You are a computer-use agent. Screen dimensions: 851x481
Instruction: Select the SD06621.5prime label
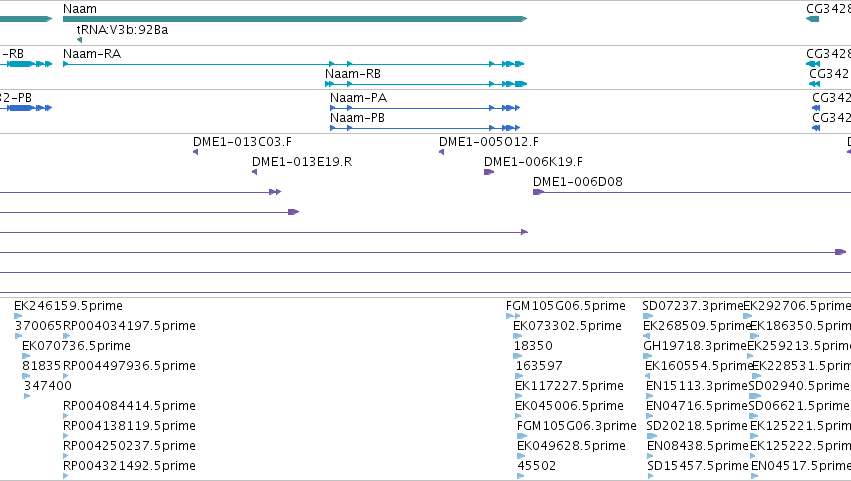click(799, 406)
